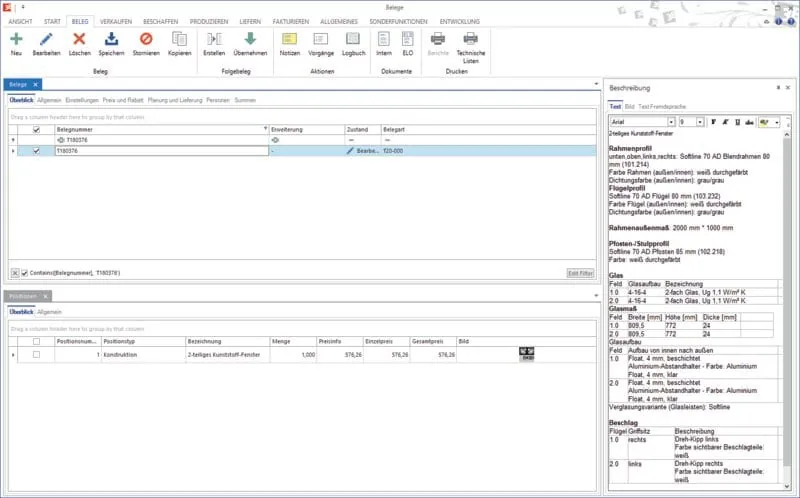Open the Logbuch icon
Viewport: 800px width, 498px height.
click(354, 39)
